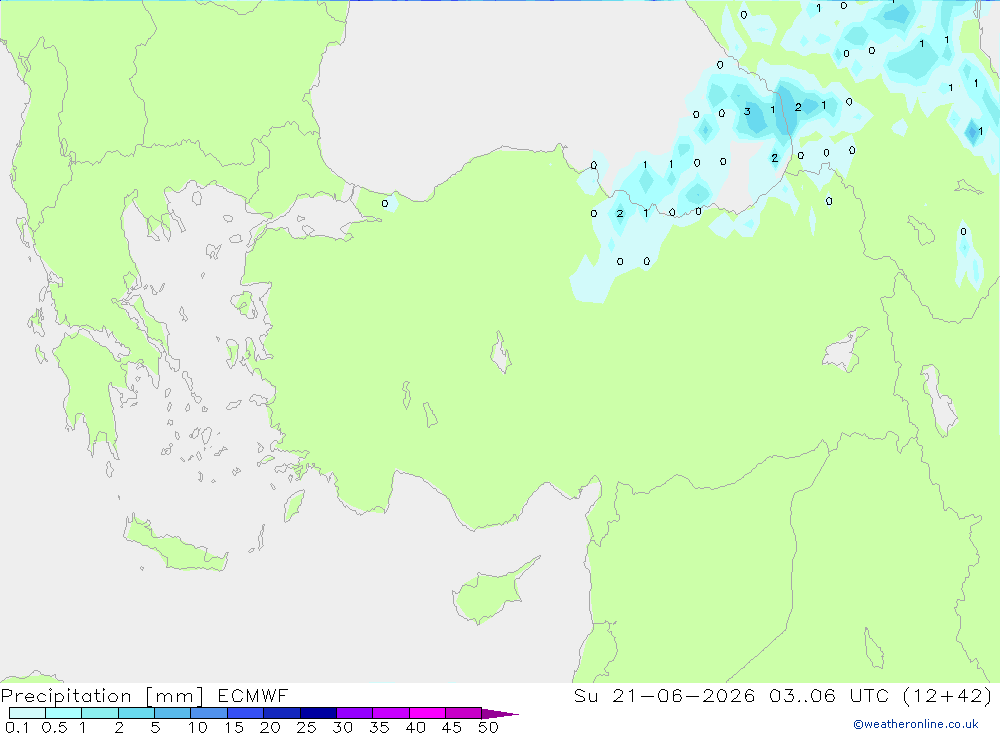Click the 'Precipitation [mm]' title text
Screen dimensions: 1000x733
(x=102, y=696)
